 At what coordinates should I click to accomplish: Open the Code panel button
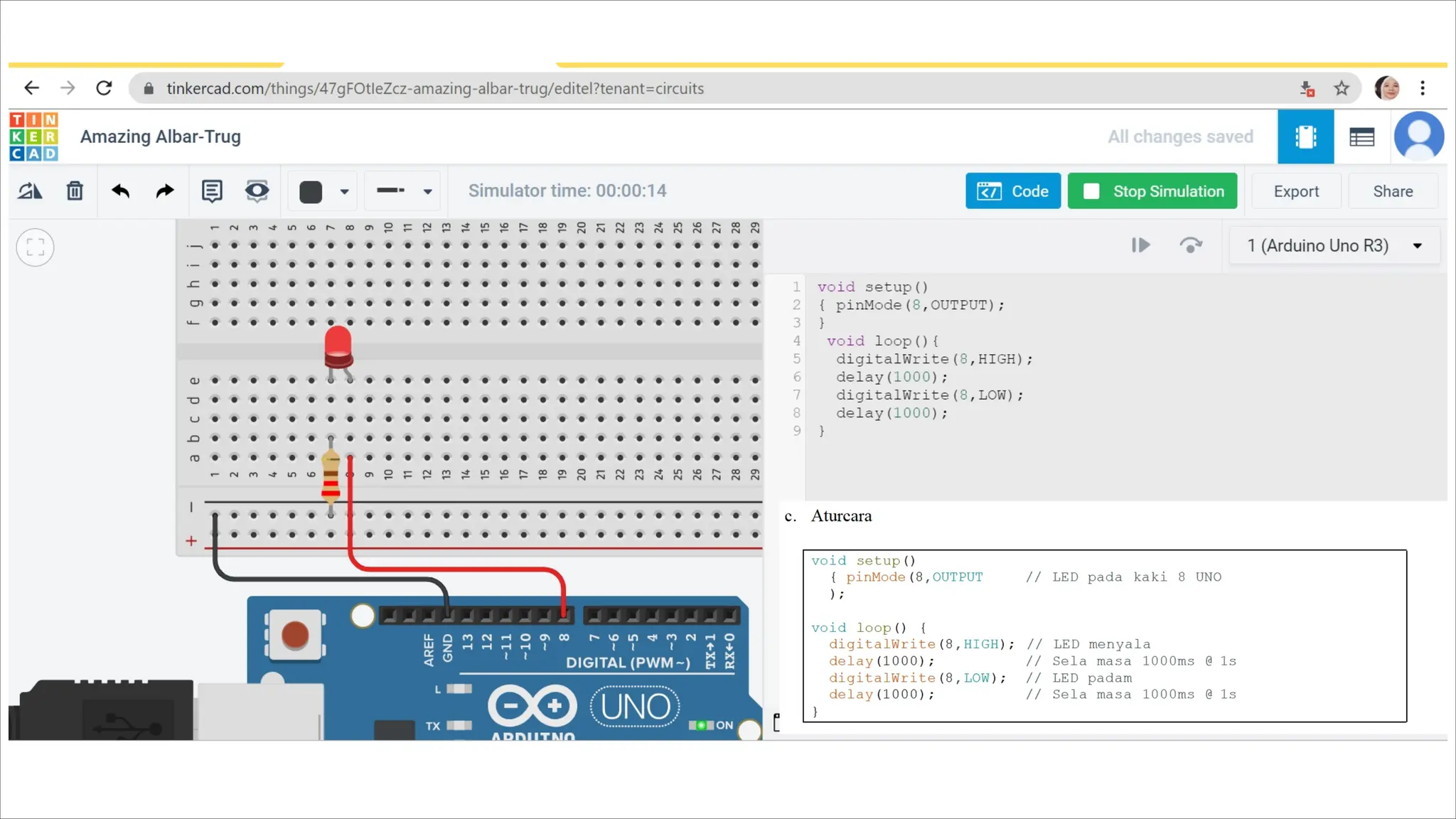1013,191
